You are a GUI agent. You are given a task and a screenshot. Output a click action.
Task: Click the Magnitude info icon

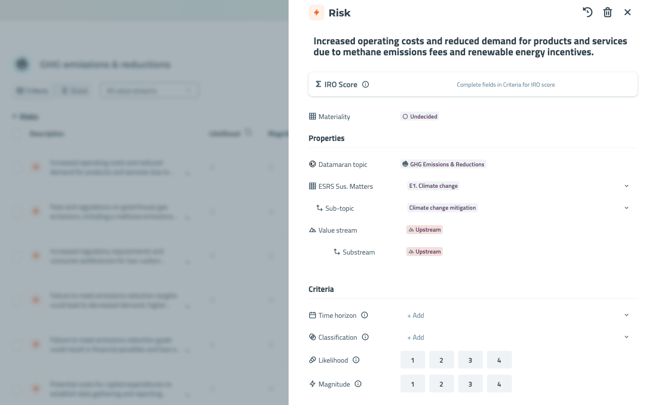click(x=358, y=384)
